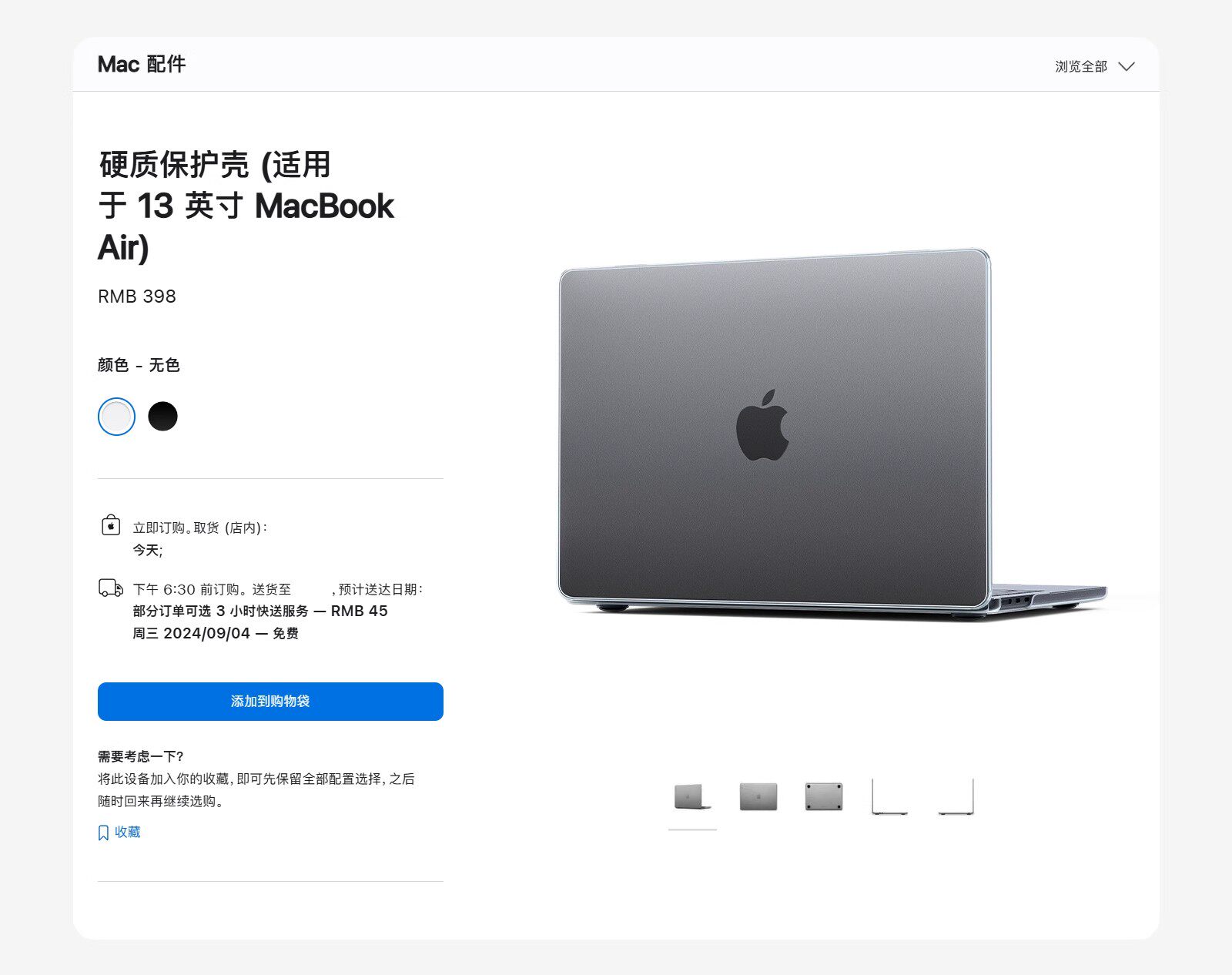Select the fourth side-profile thumbnail

coord(889,796)
